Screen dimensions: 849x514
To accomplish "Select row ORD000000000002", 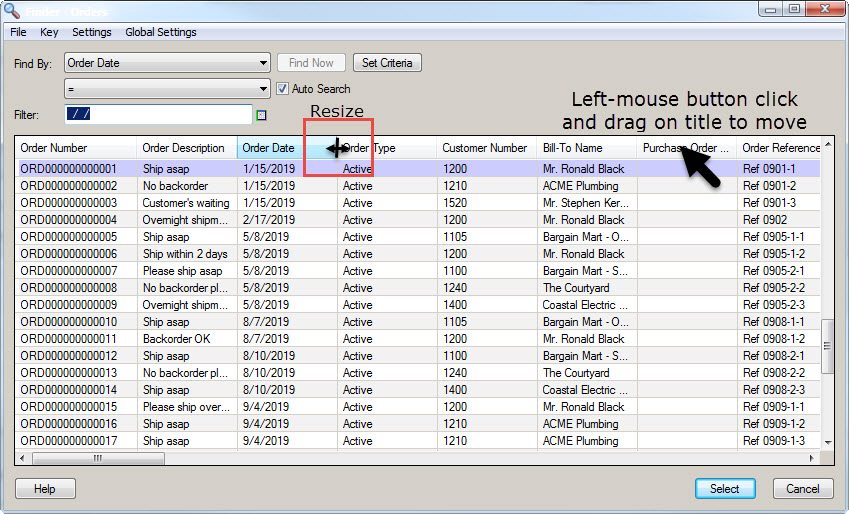I will click(x=417, y=186).
